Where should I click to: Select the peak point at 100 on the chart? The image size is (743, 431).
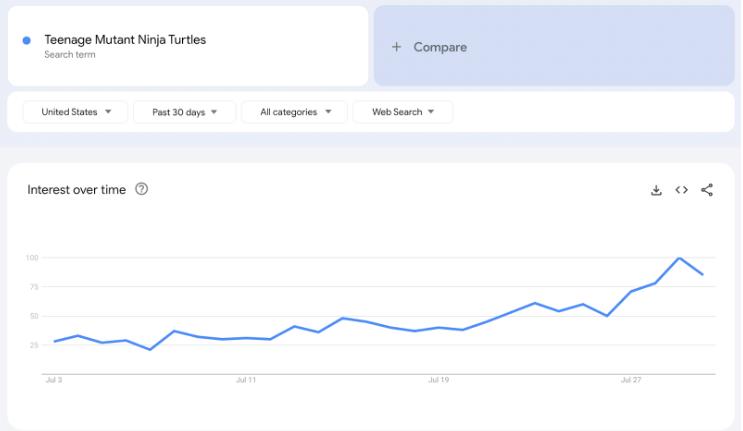679,258
